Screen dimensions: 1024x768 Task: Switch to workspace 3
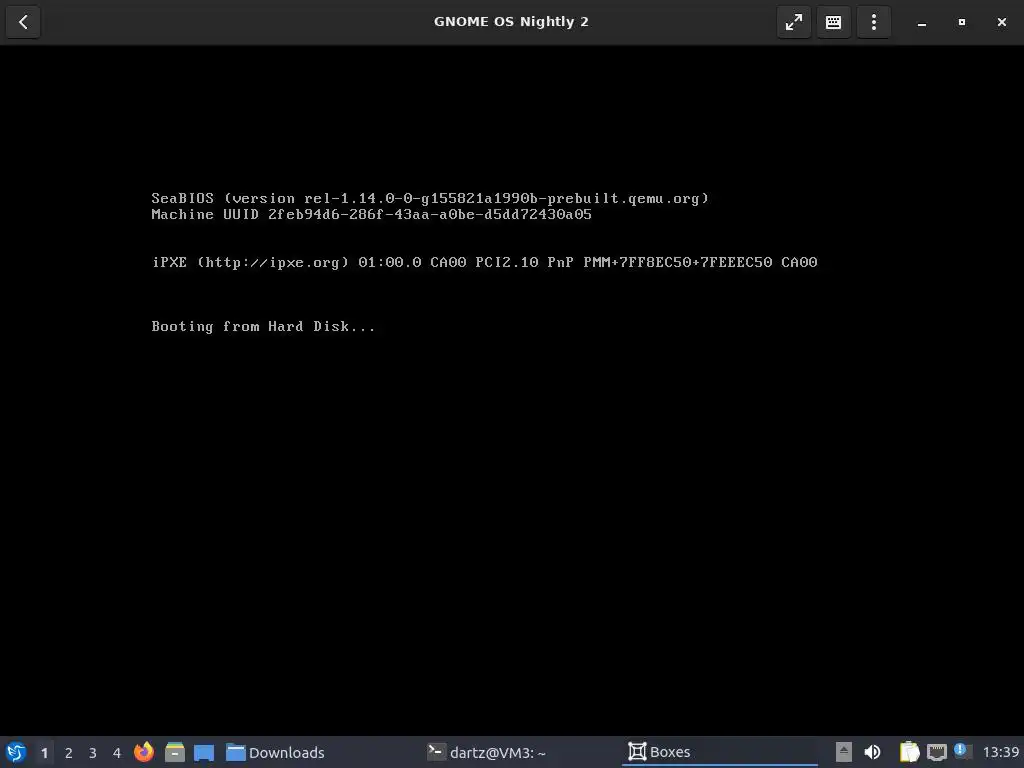click(93, 753)
